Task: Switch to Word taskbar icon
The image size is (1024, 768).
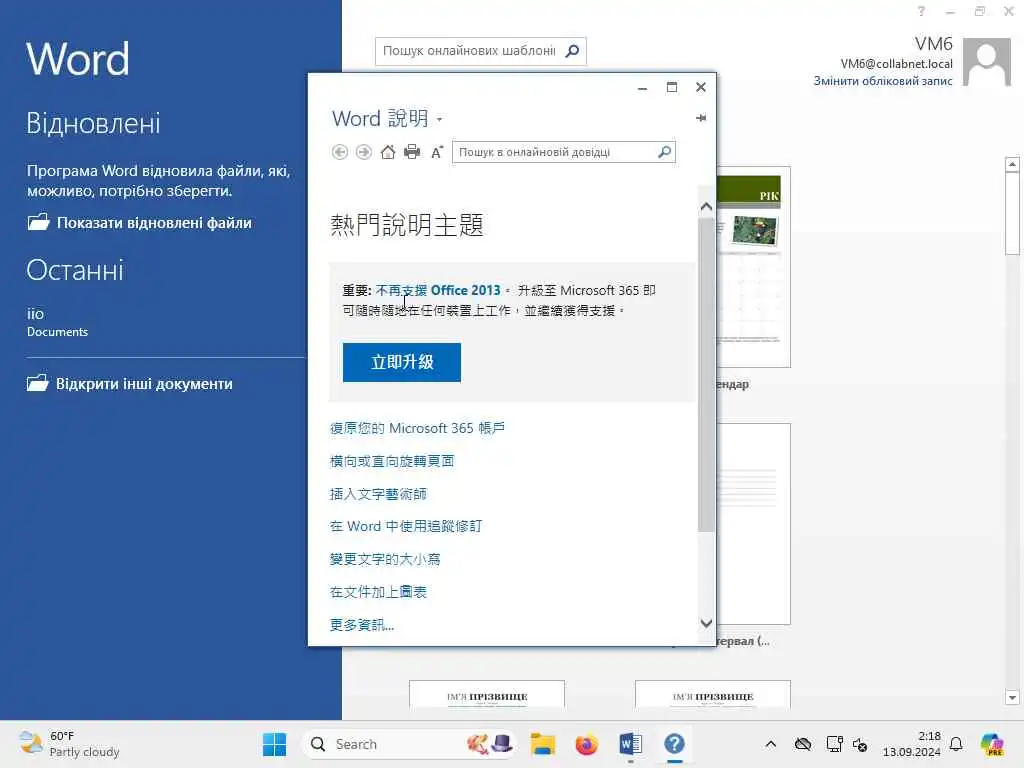Action: (x=631, y=744)
